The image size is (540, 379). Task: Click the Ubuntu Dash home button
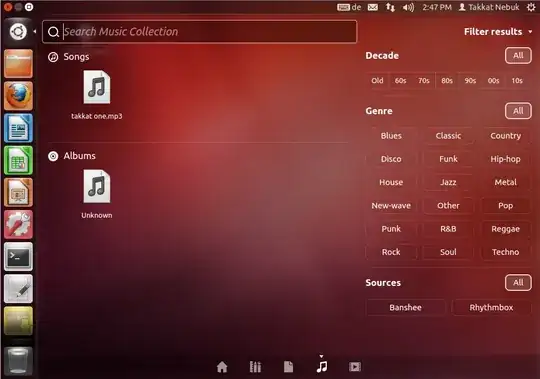coord(18,32)
